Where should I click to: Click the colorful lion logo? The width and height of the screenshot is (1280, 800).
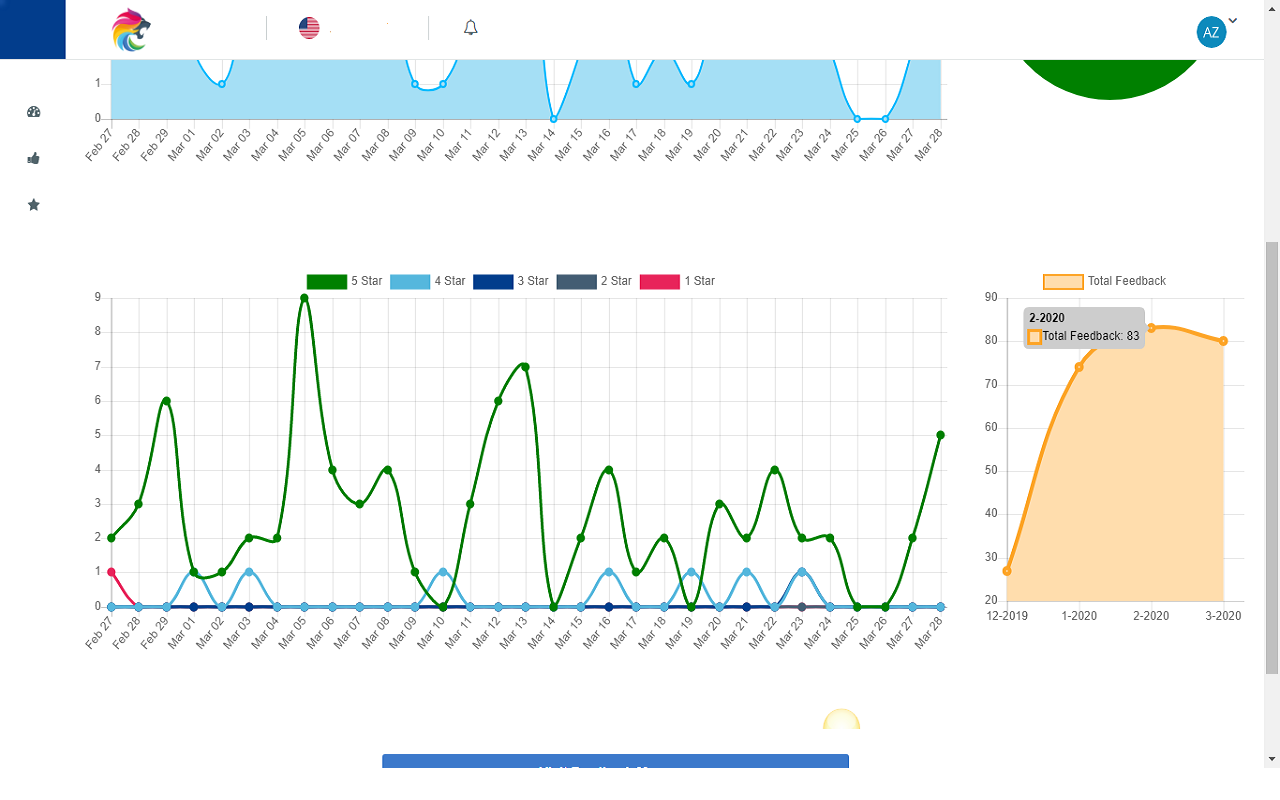(131, 29)
